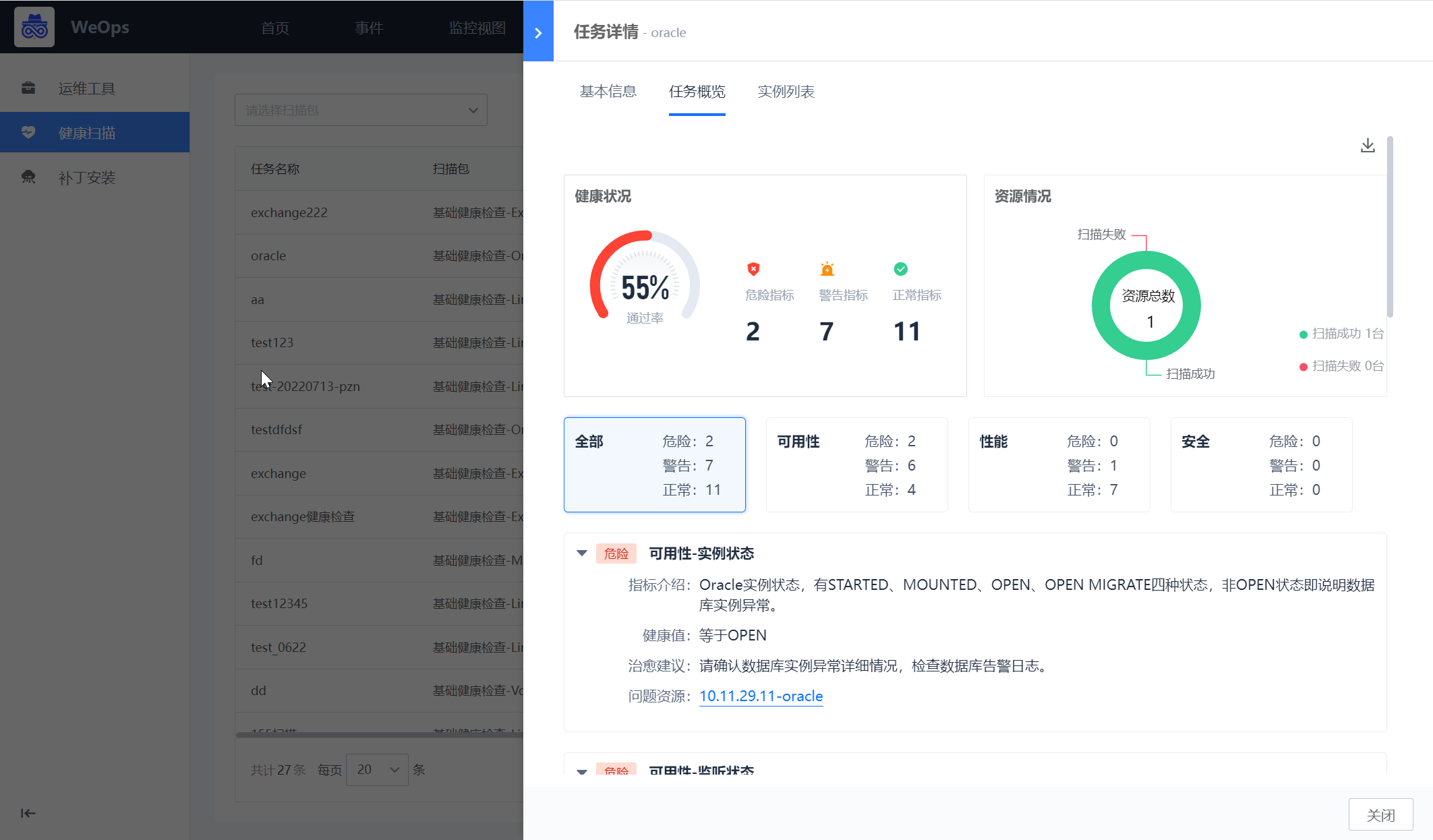Collapse the 可用性-实例状态 section triangle

click(581, 553)
